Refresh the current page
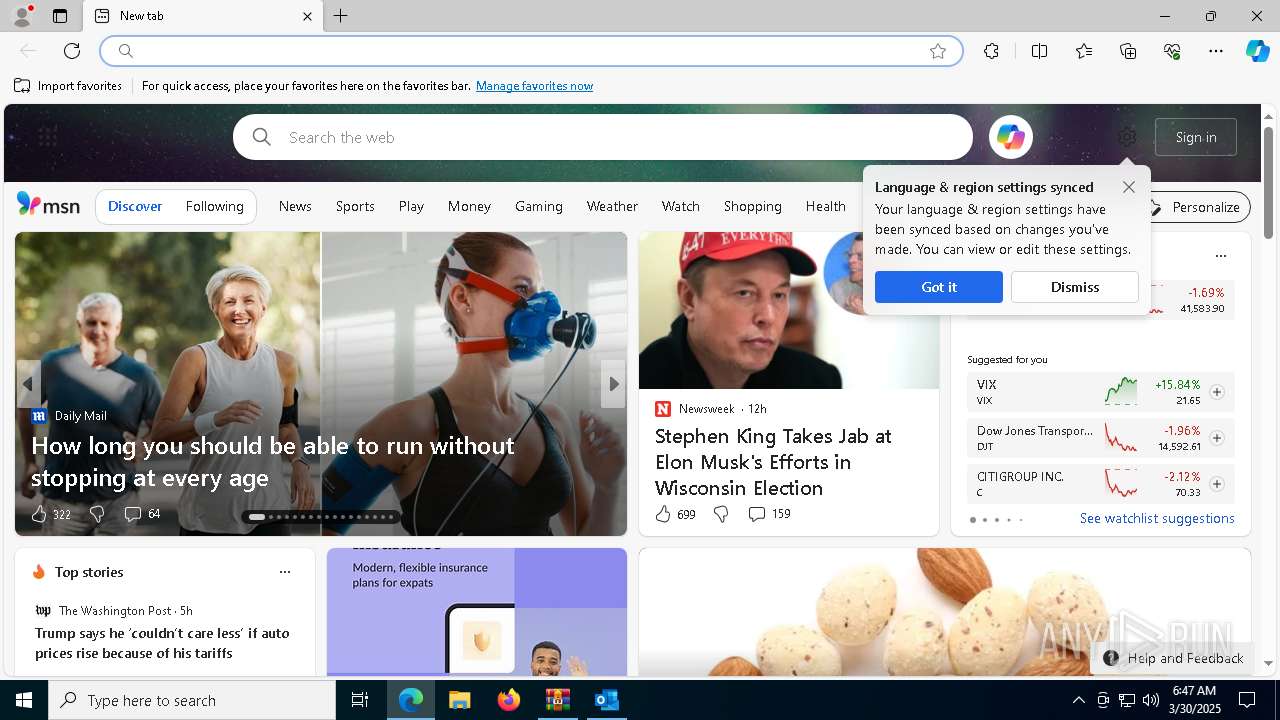 click(x=72, y=51)
